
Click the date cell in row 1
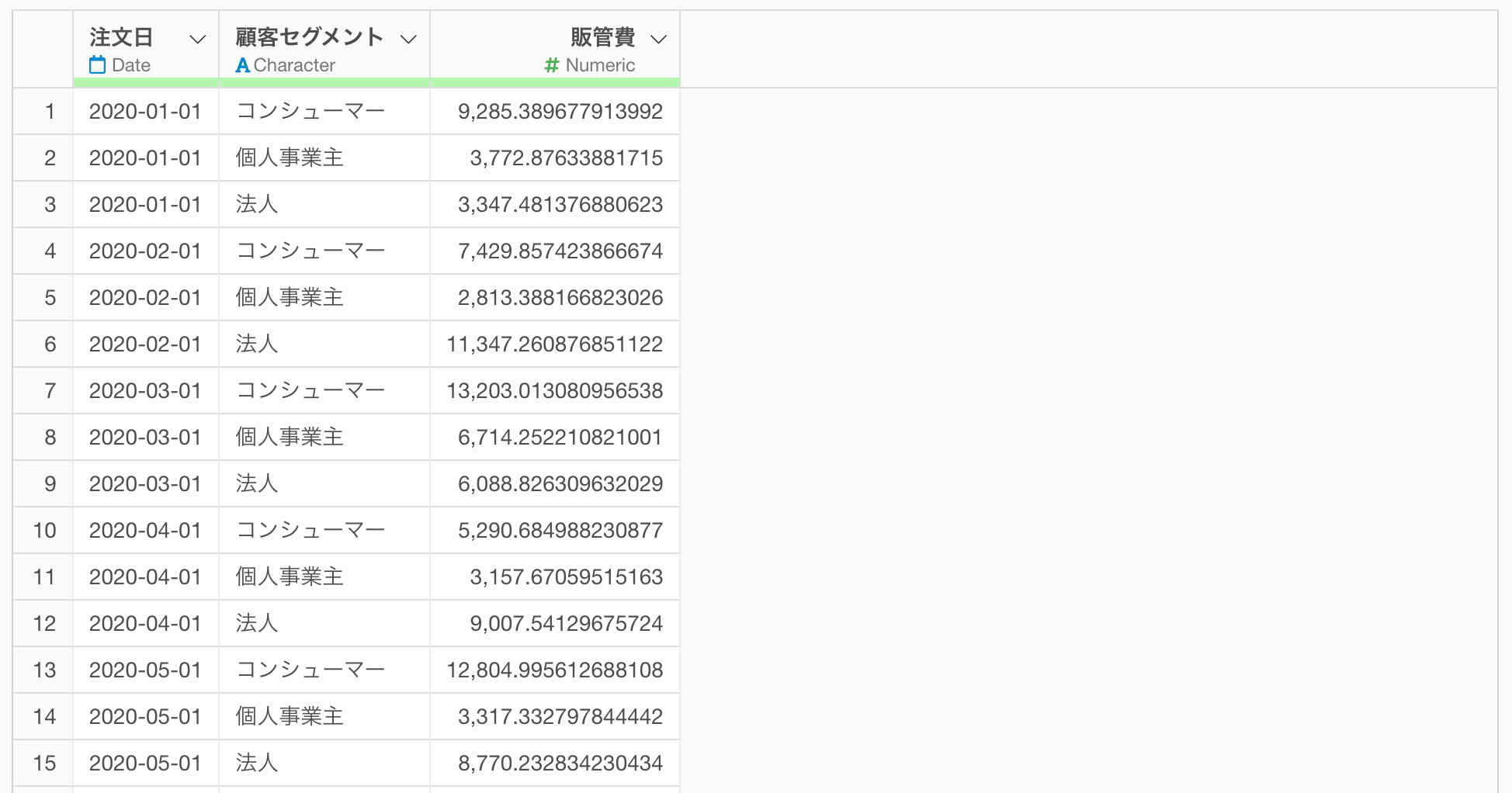pos(145,112)
